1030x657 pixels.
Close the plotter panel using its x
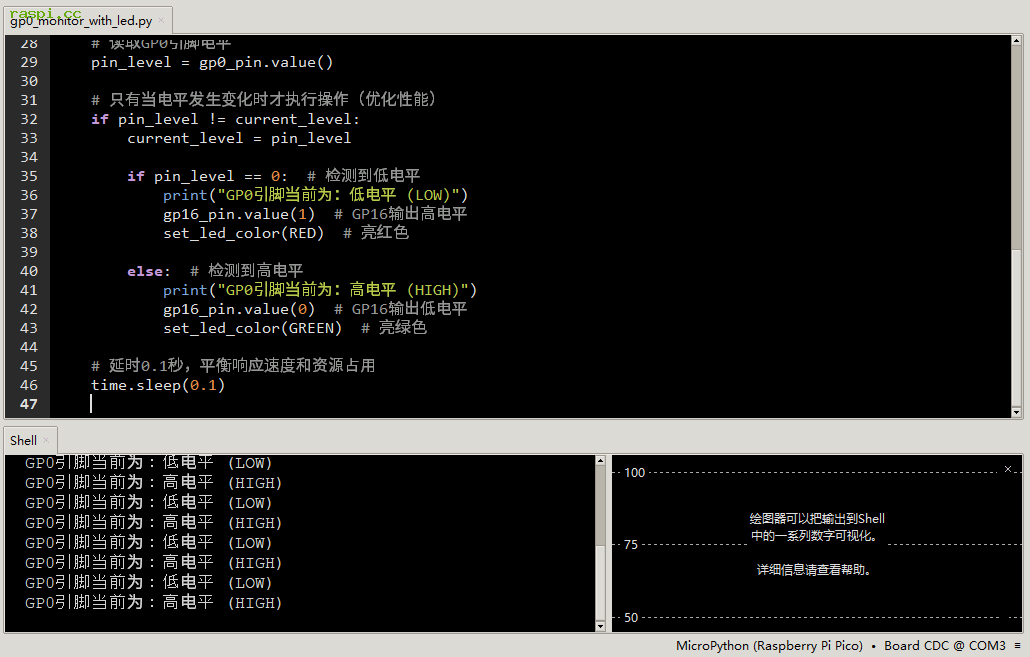pyautogui.click(x=1007, y=469)
